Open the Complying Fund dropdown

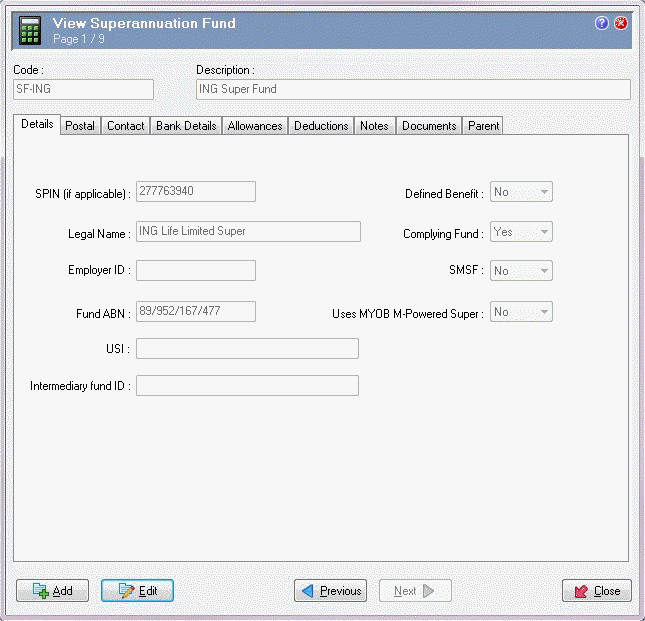click(x=544, y=232)
